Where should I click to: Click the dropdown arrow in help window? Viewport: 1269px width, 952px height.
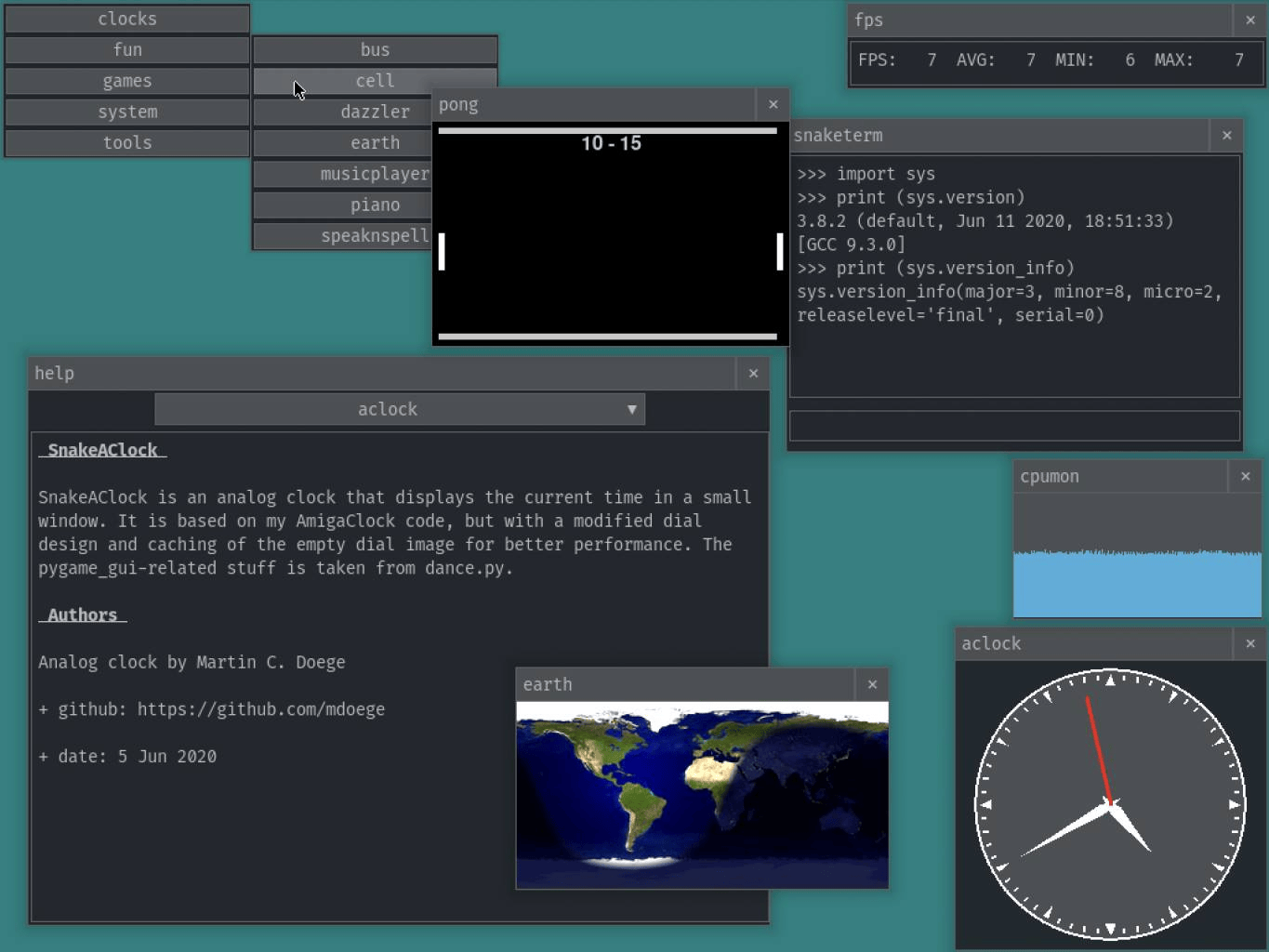click(x=631, y=409)
